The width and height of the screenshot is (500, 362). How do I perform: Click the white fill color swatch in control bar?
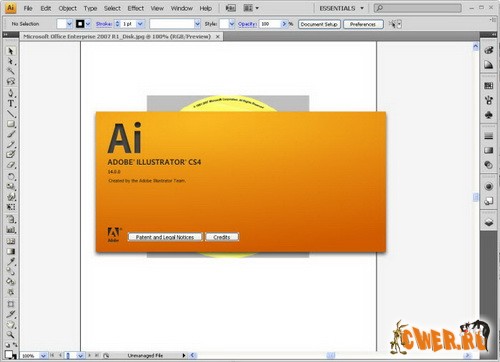(x=62, y=24)
